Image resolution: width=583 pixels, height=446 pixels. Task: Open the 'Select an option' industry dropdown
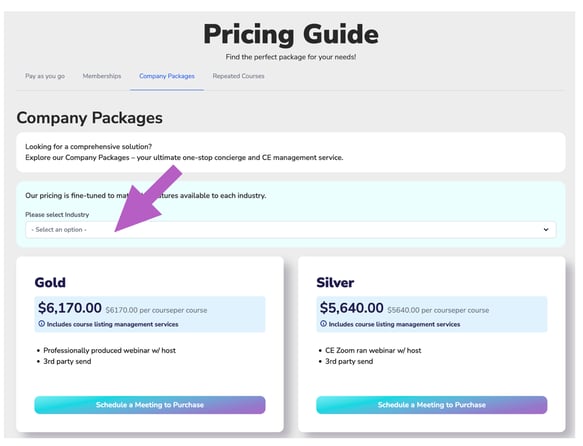[x=291, y=230]
